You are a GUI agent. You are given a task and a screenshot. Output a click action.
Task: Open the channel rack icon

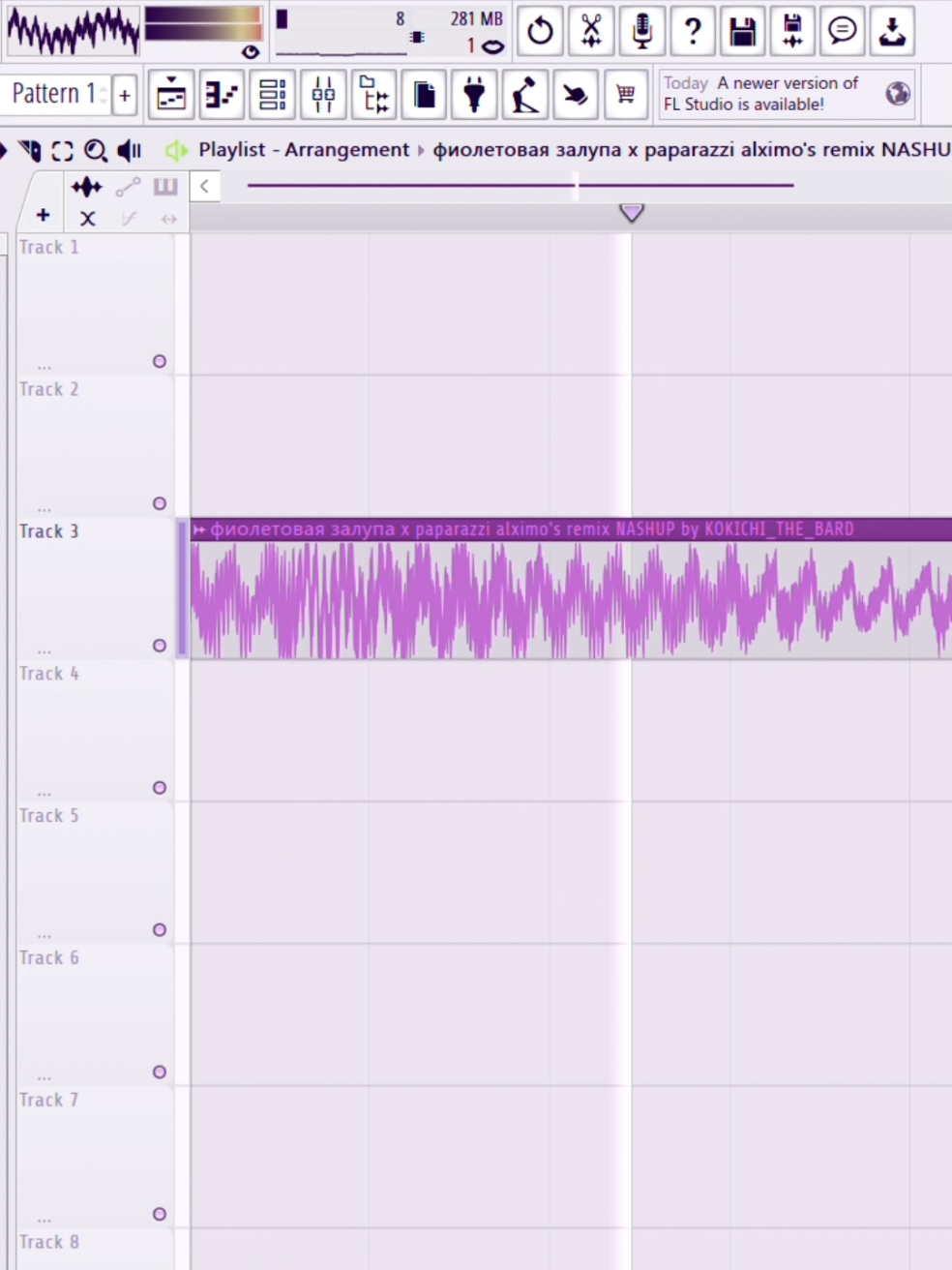click(273, 95)
